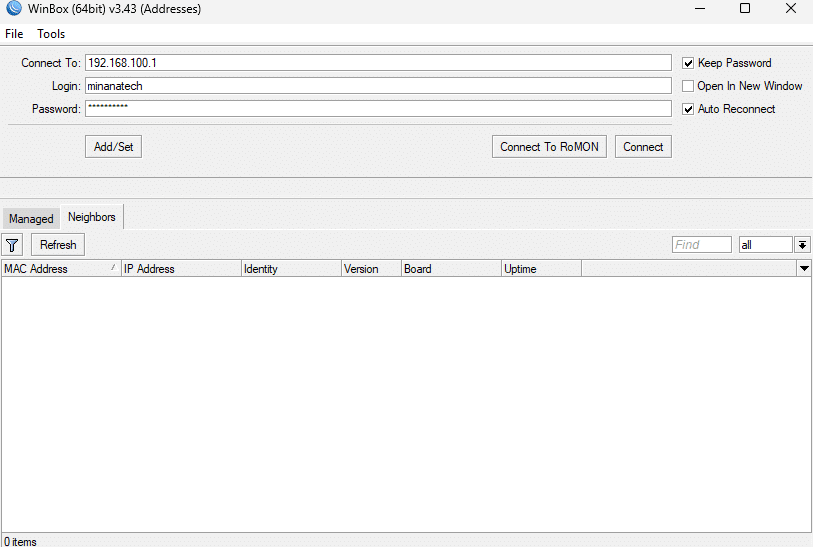Switch to the Managed tab
813x547 pixels.
(x=31, y=219)
